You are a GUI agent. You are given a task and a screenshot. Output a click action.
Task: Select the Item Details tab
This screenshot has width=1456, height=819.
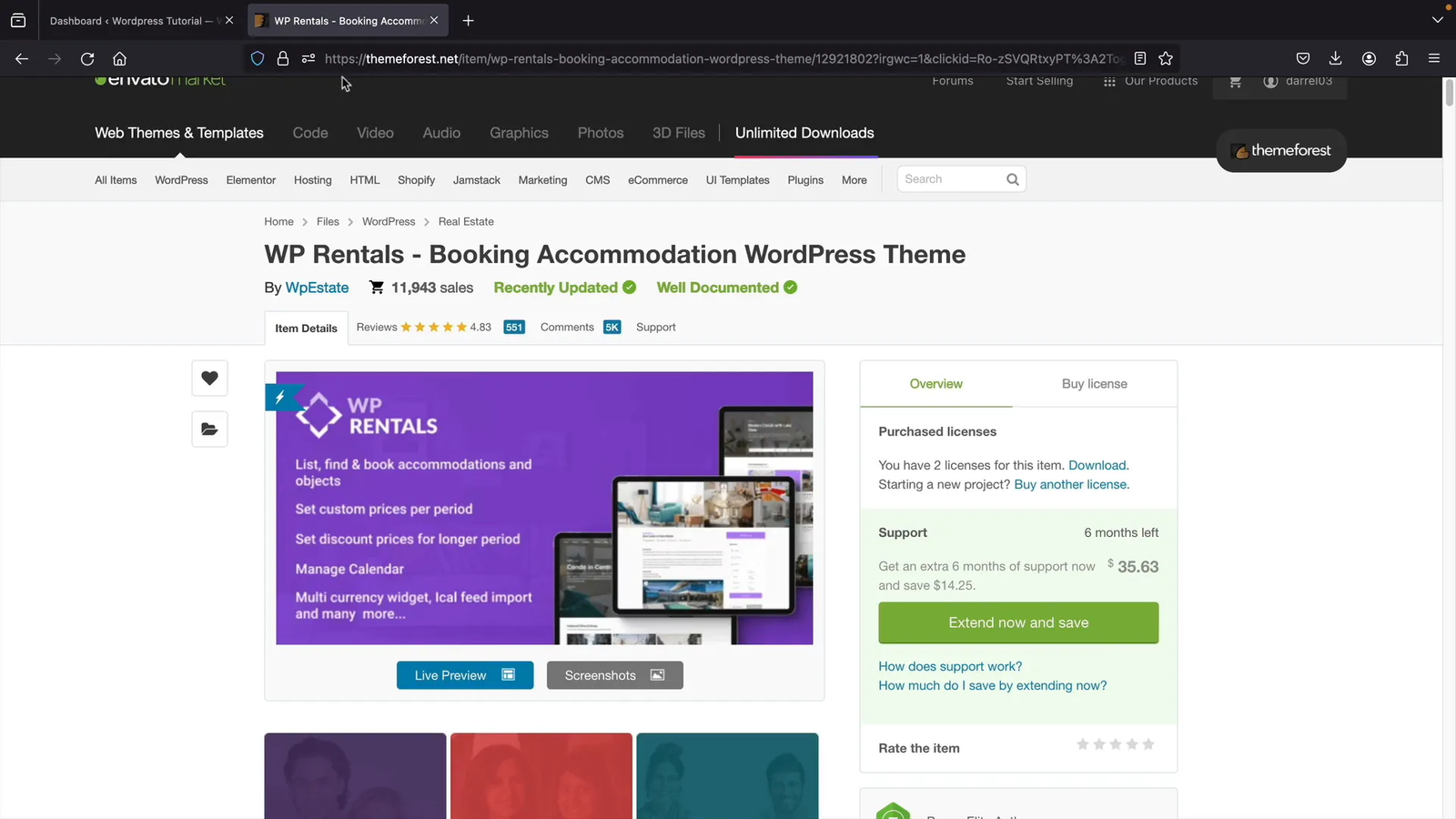point(306,329)
